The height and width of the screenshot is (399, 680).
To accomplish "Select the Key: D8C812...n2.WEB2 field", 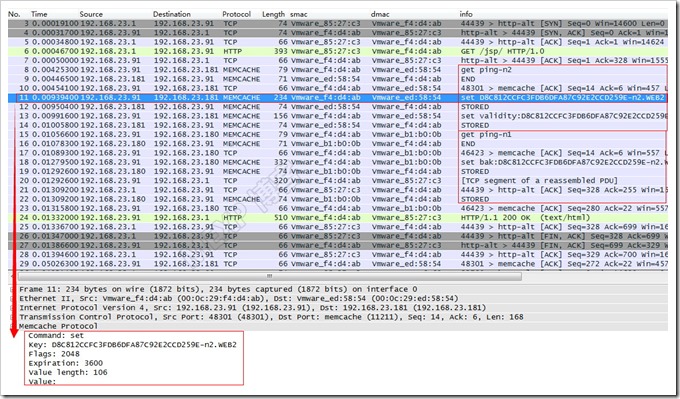I will coord(133,345).
